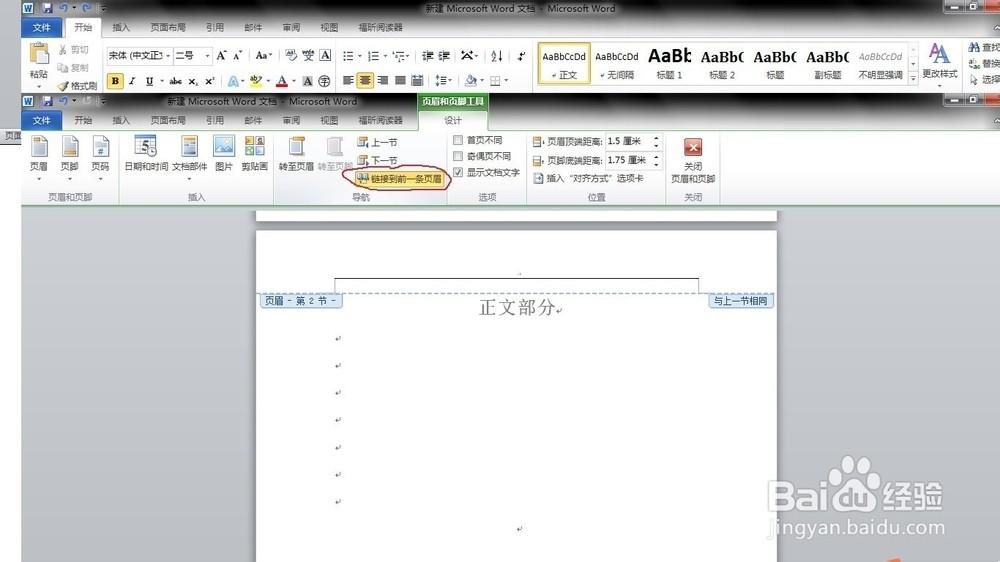Image resolution: width=1000 pixels, height=562 pixels.
Task: Click 链接到前一条页眉 (Link to Previous)
Action: point(398,179)
